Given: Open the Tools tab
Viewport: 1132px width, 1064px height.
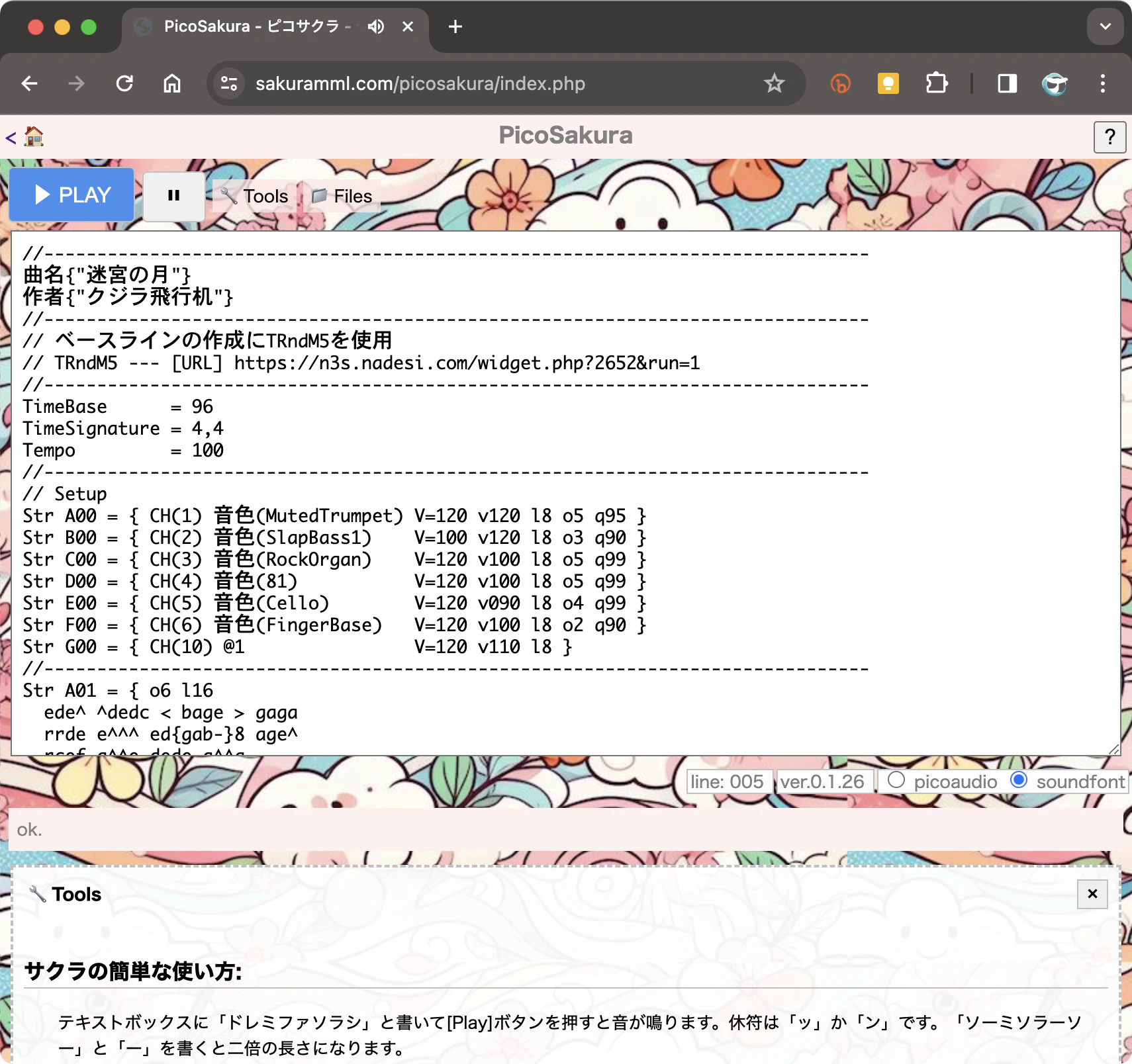Looking at the screenshot, I should pyautogui.click(x=255, y=196).
